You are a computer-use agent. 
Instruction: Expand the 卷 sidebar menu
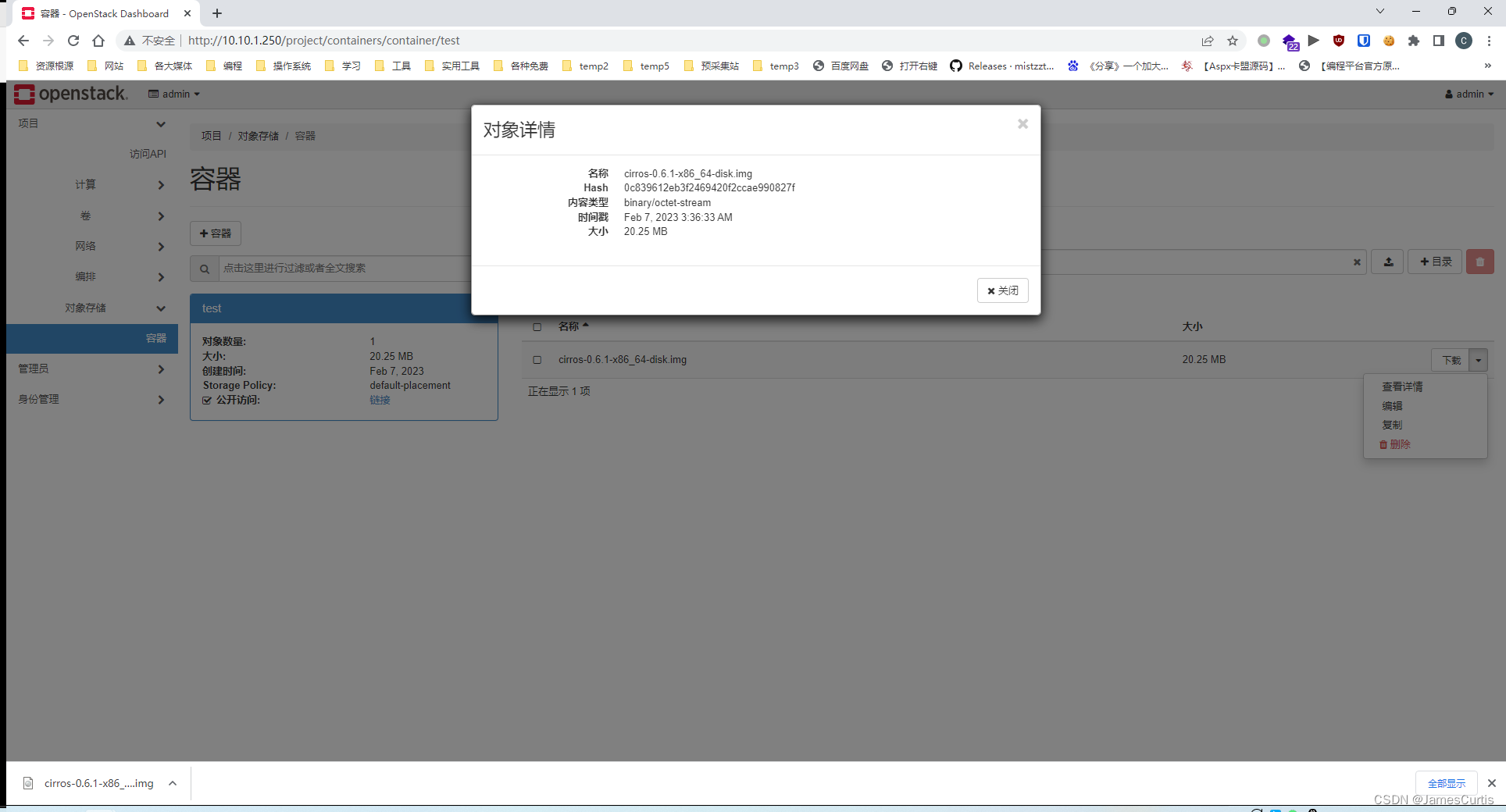pos(92,215)
